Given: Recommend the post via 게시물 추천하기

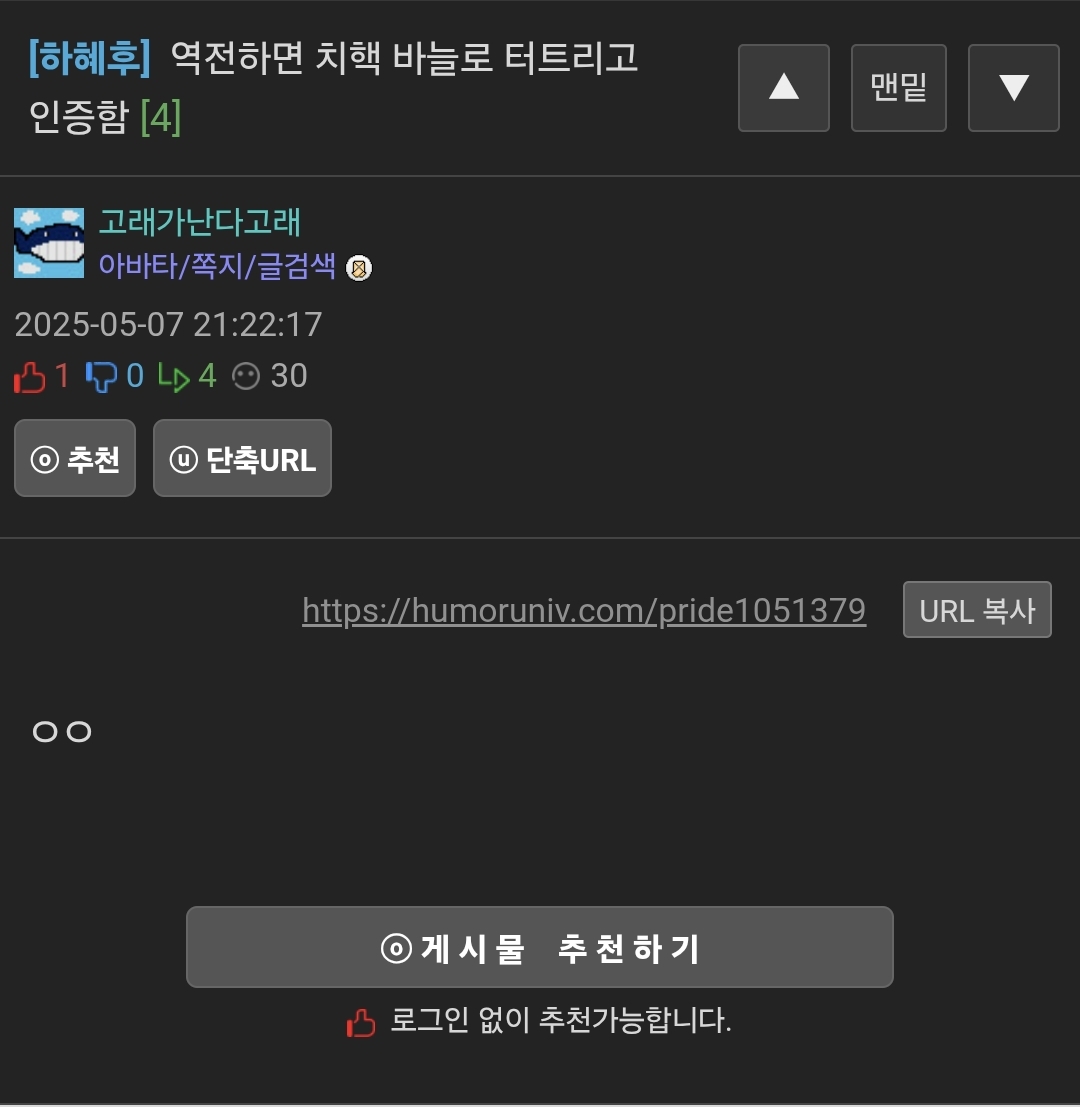Looking at the screenshot, I should (x=540, y=947).
